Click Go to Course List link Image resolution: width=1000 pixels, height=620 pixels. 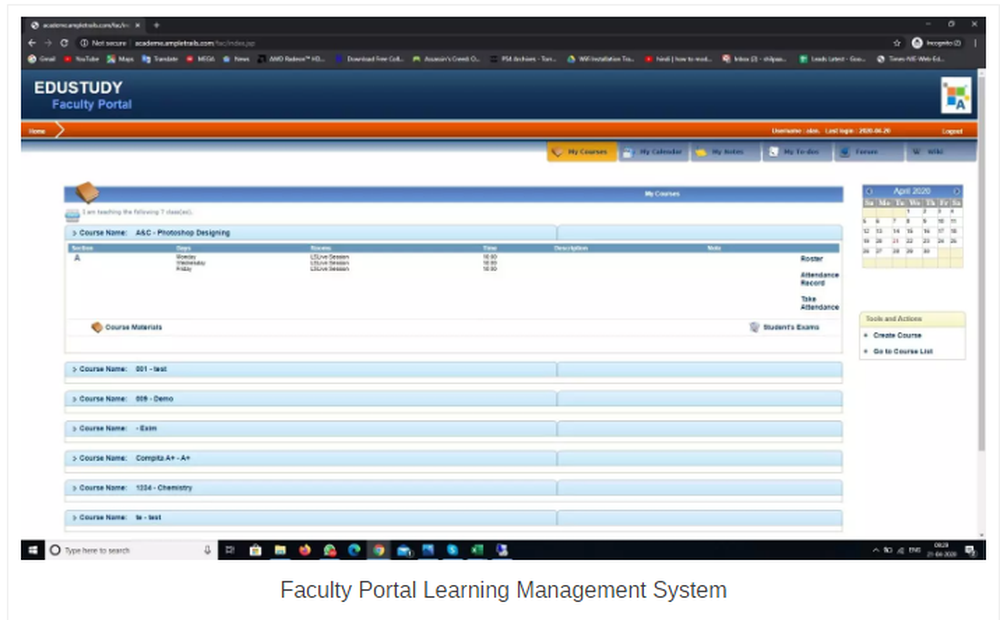[902, 351]
